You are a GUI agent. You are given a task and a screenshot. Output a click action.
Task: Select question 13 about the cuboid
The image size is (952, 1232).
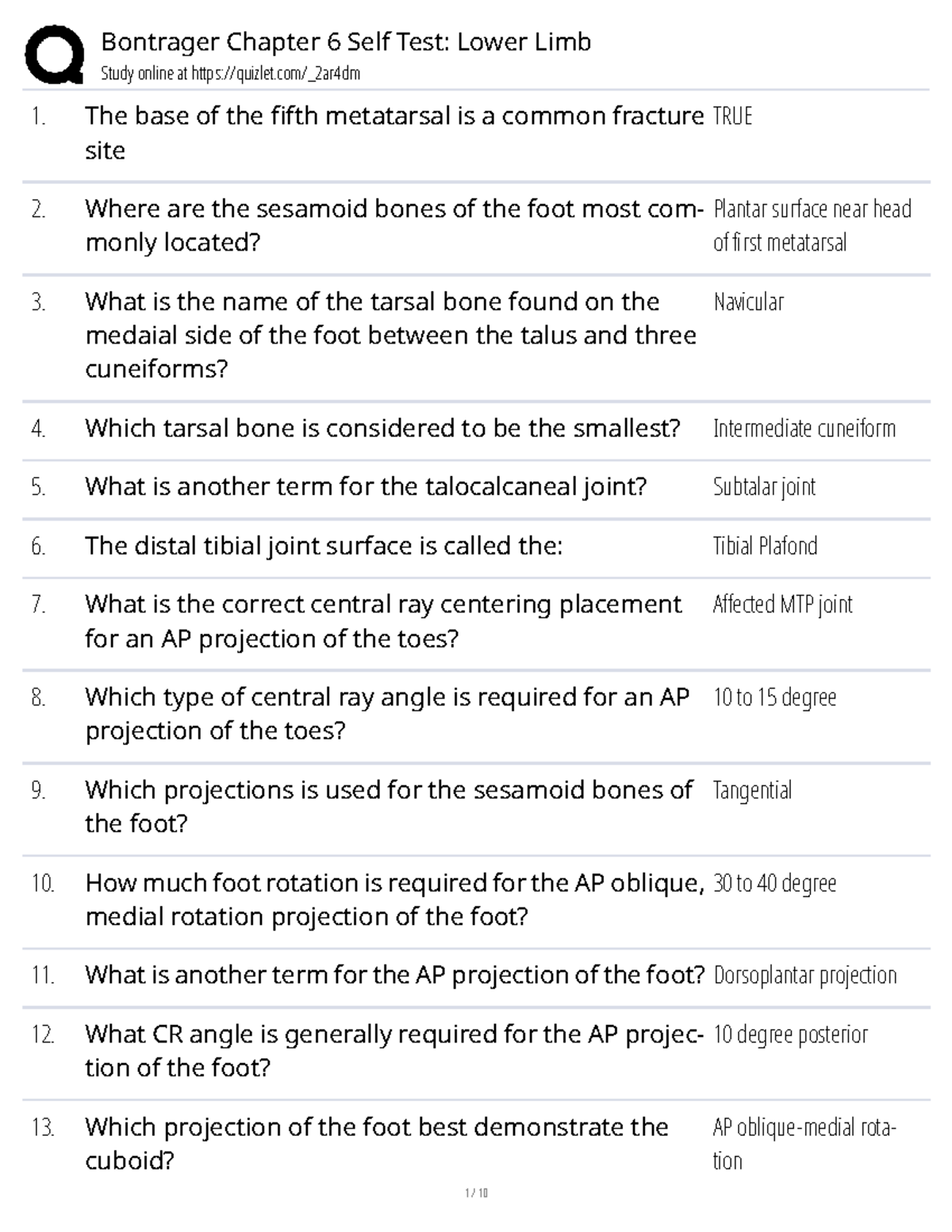(x=376, y=1143)
